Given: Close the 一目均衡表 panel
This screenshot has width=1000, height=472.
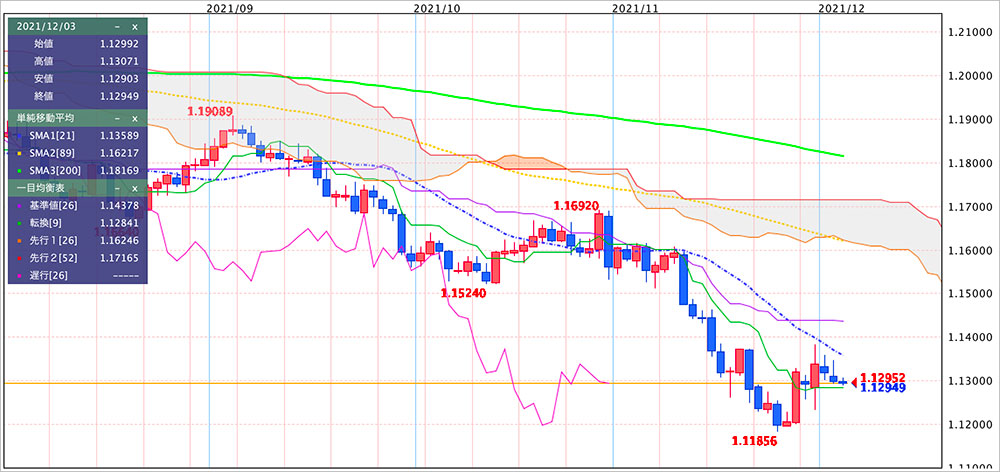Looking at the screenshot, I should [x=135, y=188].
